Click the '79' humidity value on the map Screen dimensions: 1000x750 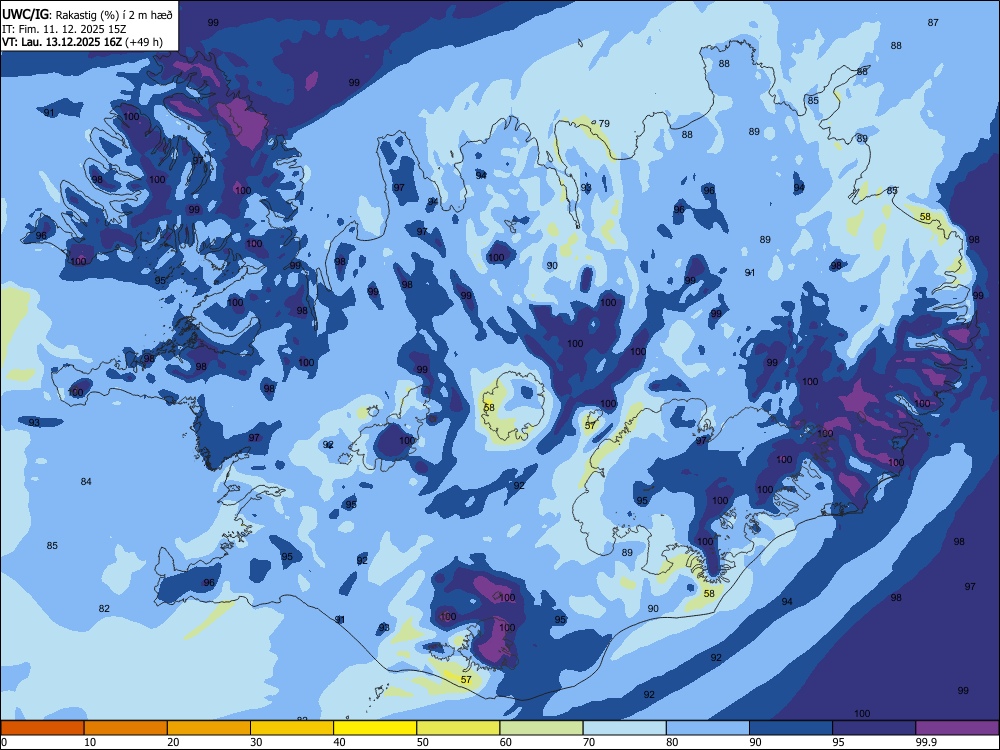pos(604,124)
